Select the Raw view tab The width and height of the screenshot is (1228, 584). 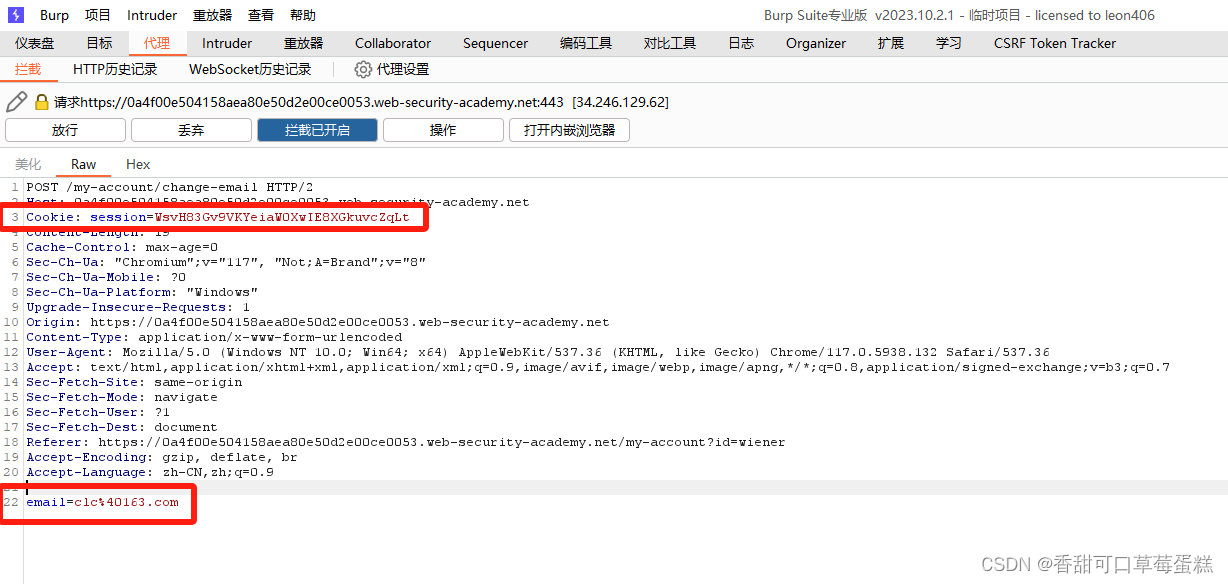point(84,164)
